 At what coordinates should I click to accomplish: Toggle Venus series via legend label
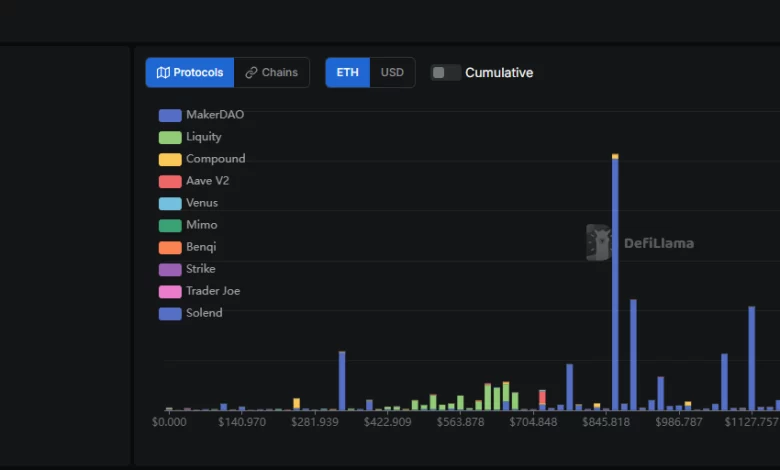click(202, 203)
